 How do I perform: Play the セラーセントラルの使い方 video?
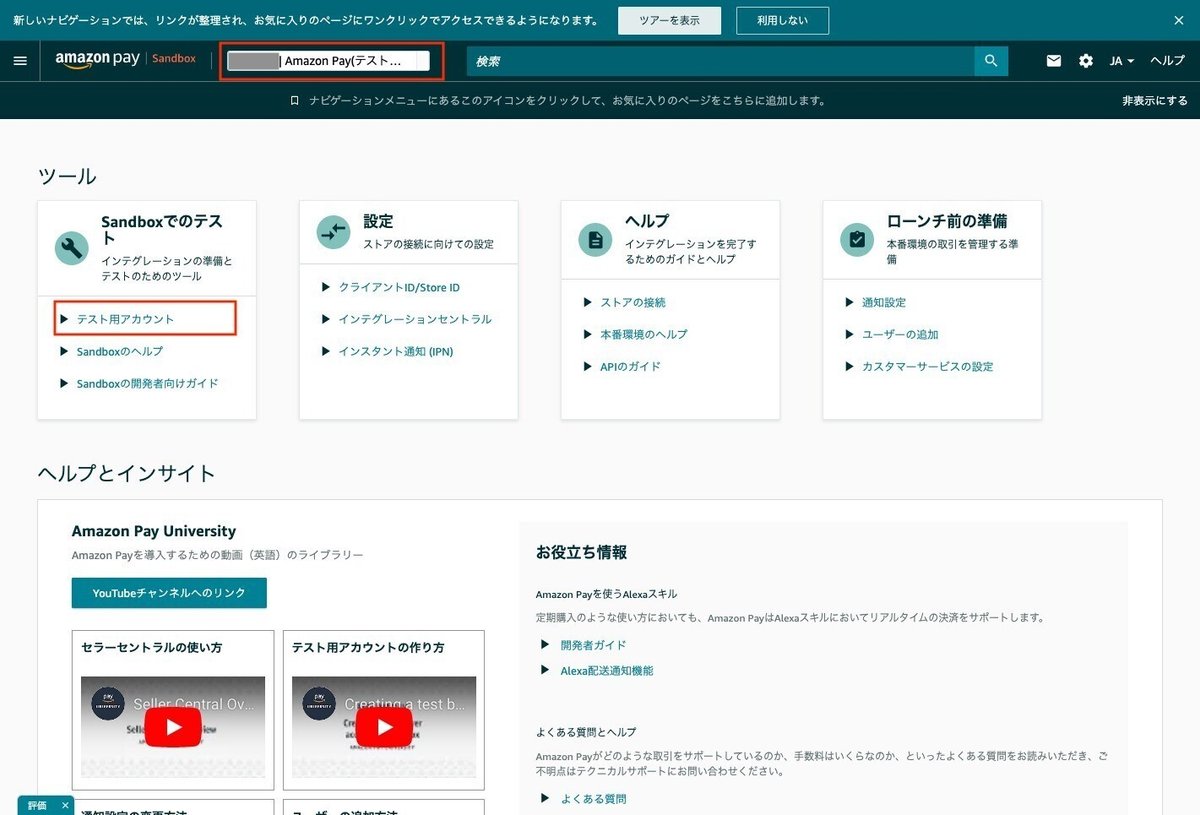173,728
